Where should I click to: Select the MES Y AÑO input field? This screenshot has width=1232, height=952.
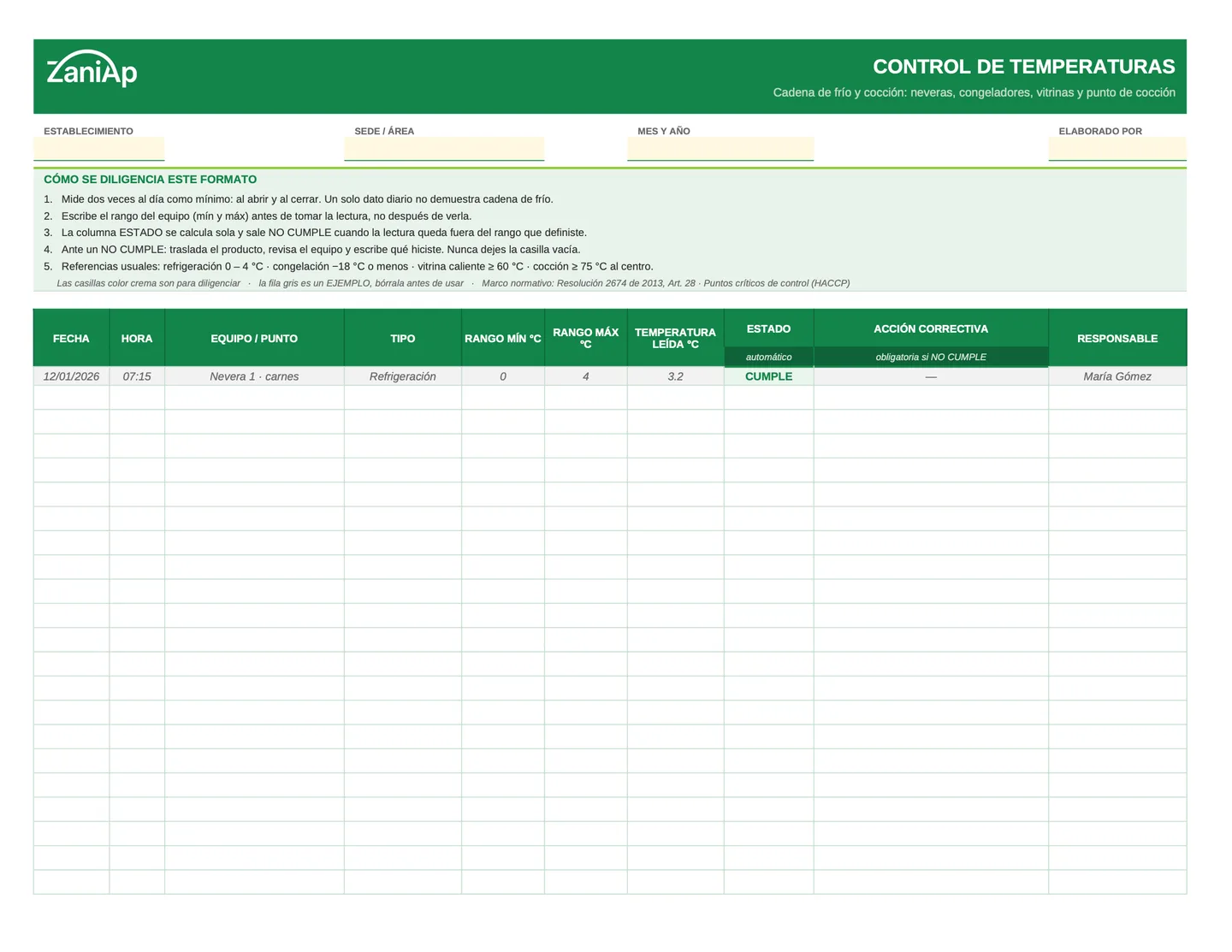coord(720,149)
